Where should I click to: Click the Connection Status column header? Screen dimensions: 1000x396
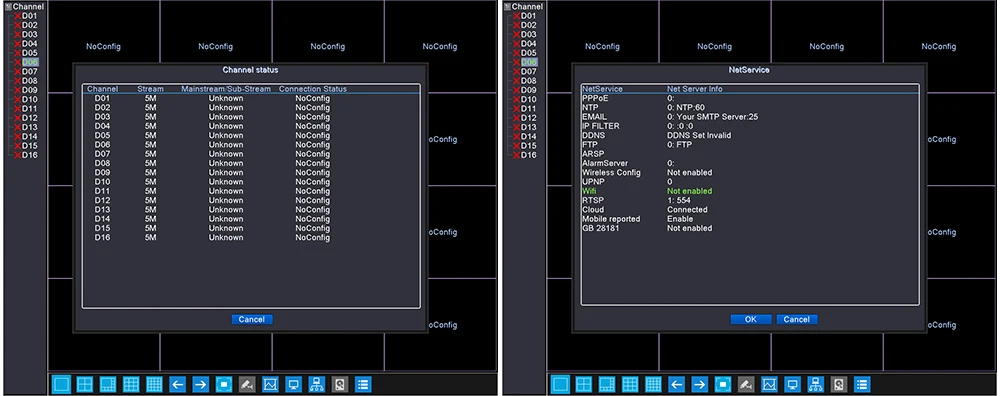[x=312, y=89]
